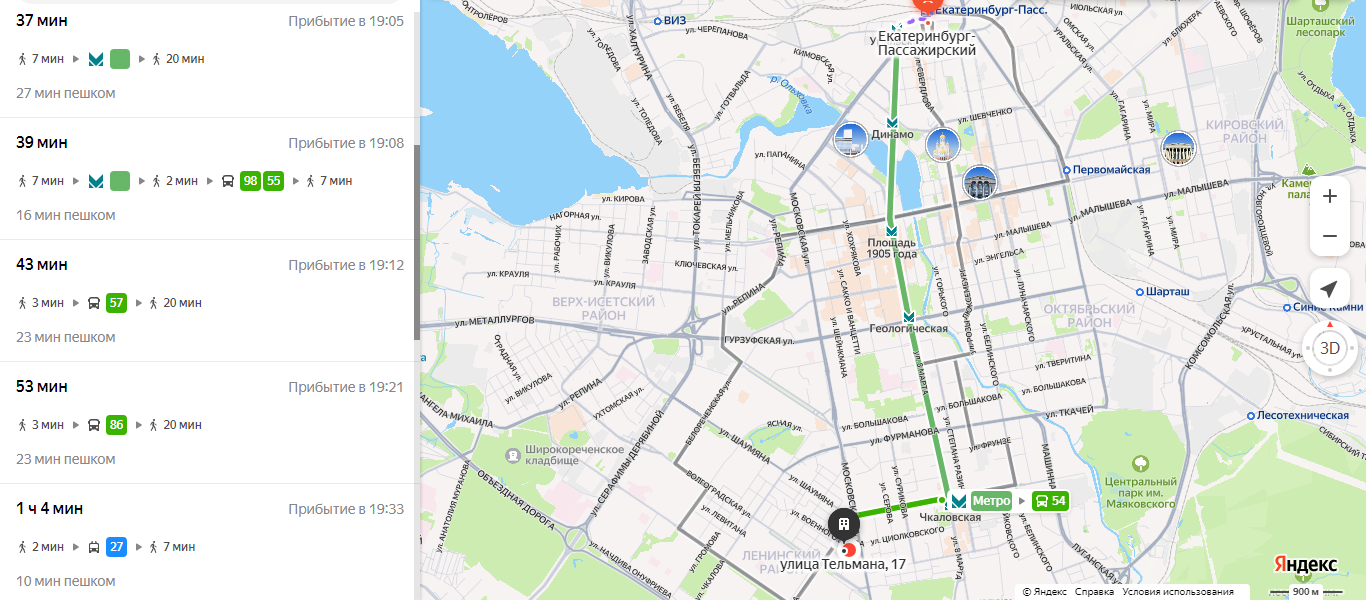Toggle the 3D map view
This screenshot has height=600, width=1366.
tap(1329, 348)
